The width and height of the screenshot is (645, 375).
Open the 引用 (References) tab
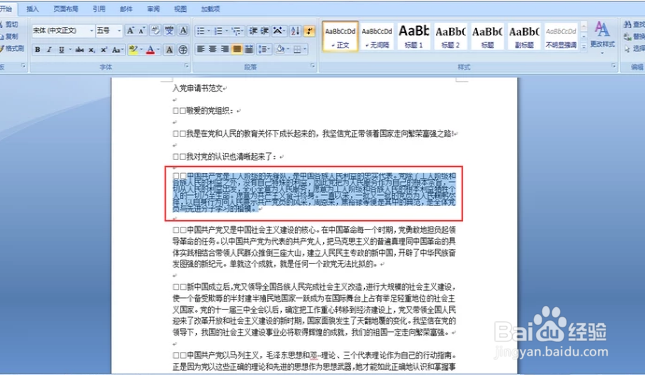coord(99,9)
